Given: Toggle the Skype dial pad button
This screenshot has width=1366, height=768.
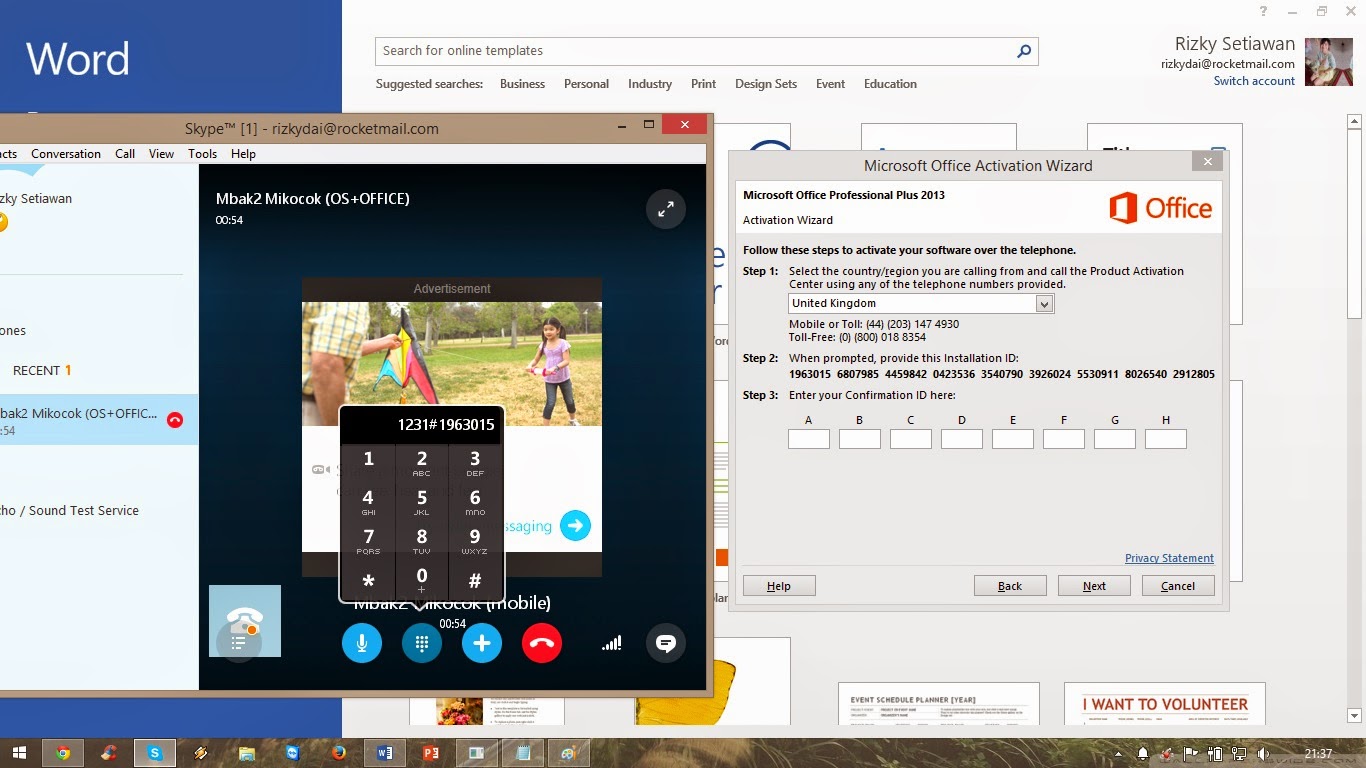Looking at the screenshot, I should click(x=422, y=643).
